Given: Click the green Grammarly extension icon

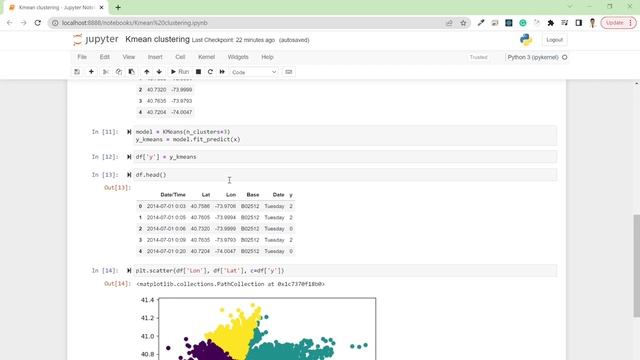Looking at the screenshot, I should coord(523,23).
